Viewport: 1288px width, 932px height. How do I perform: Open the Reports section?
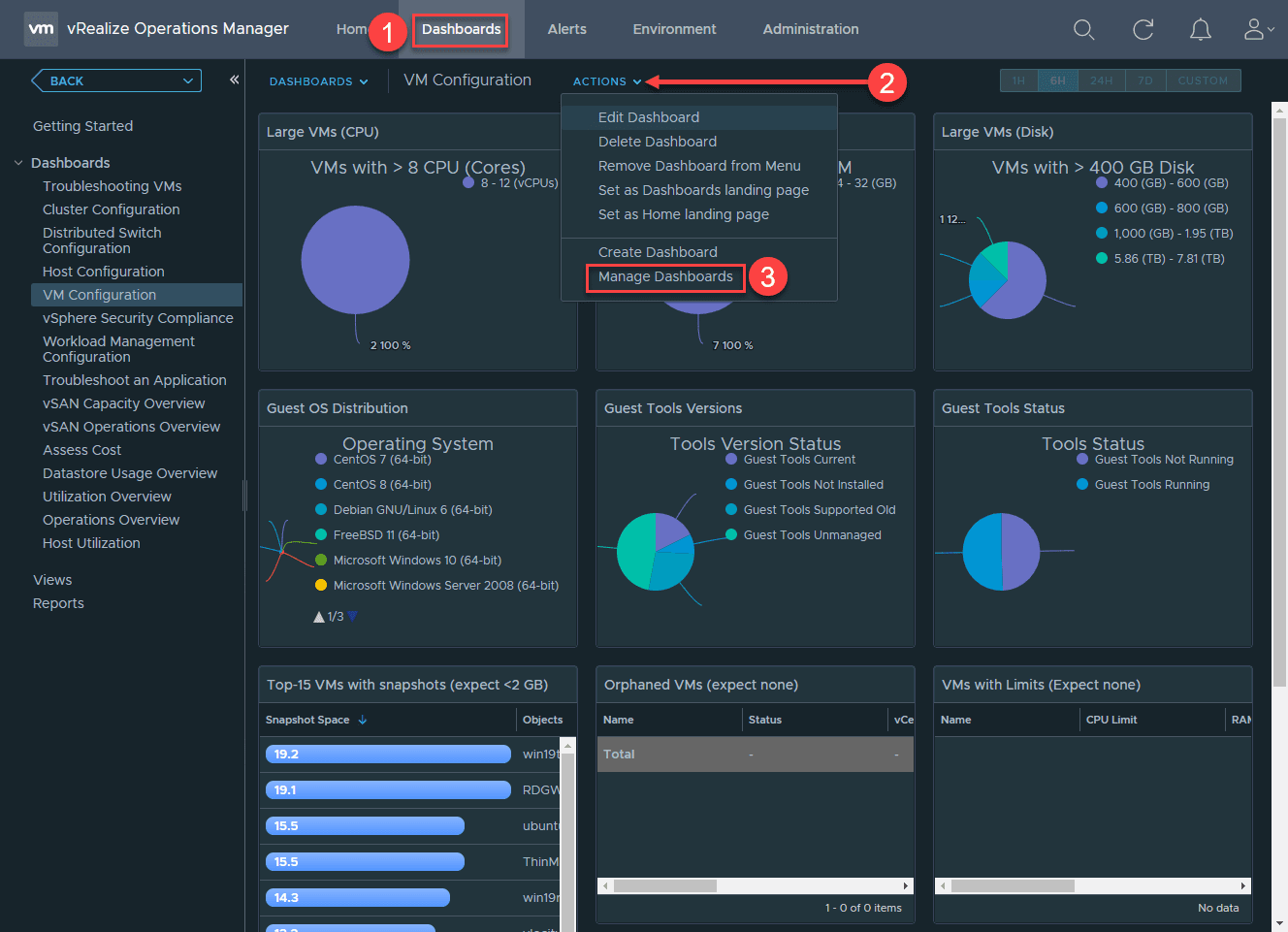pos(58,602)
